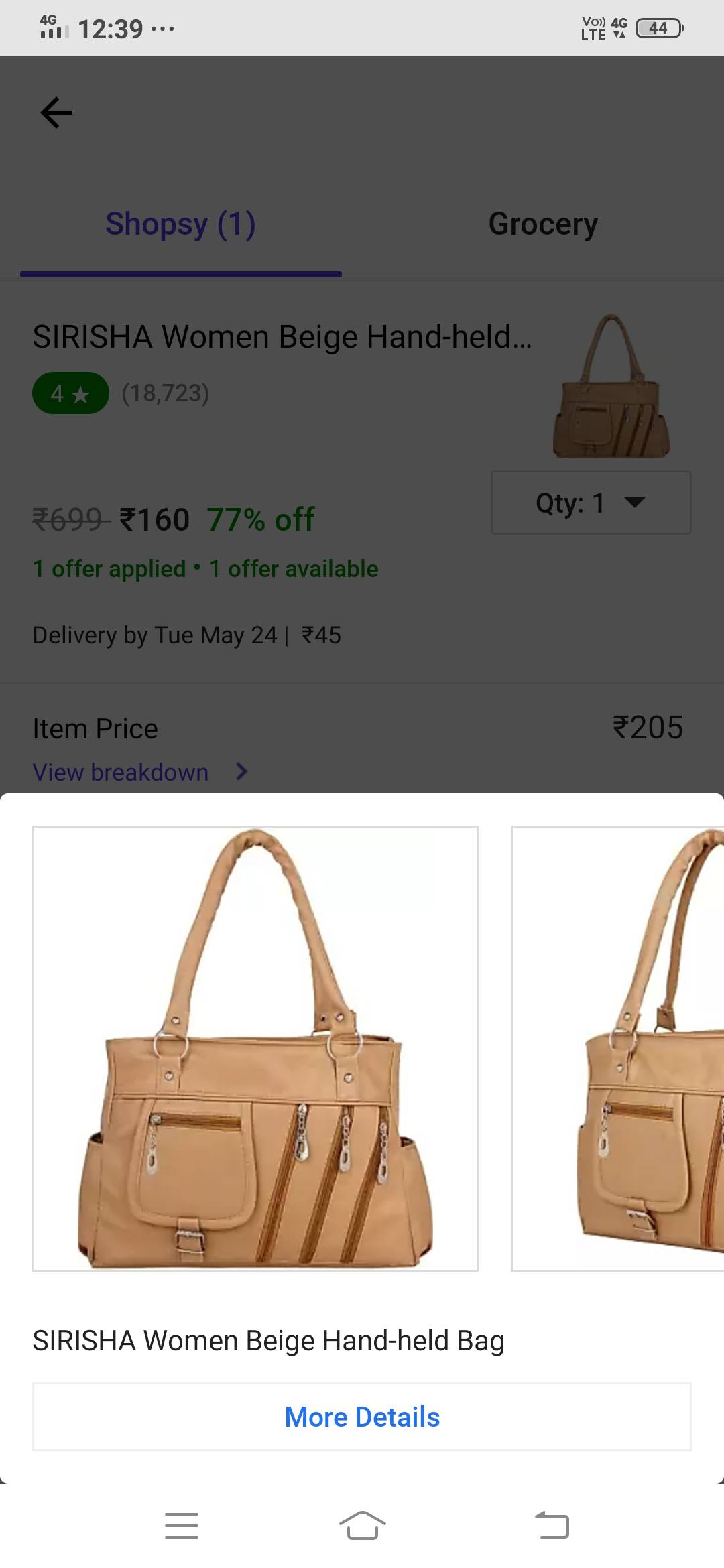Viewport: 724px width, 1568px height.
Task: Tap the 4G signal strength icon
Action: click(x=54, y=27)
